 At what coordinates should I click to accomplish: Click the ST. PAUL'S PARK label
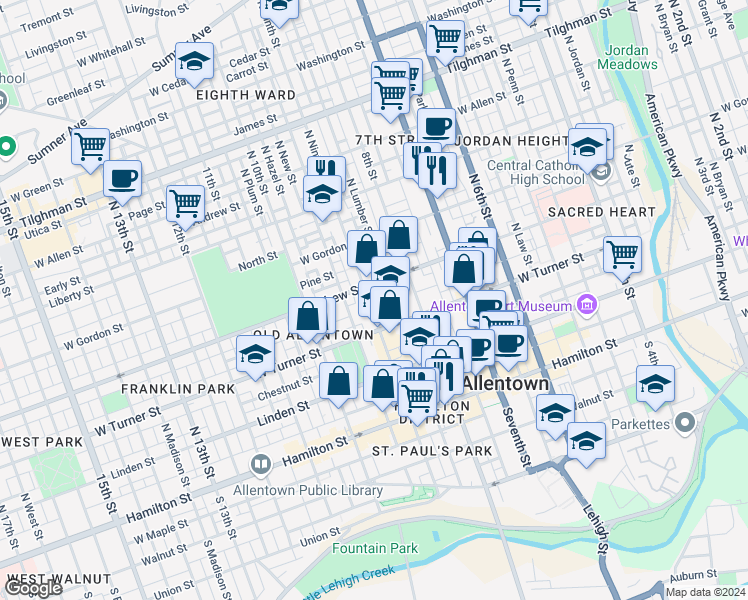432,451
